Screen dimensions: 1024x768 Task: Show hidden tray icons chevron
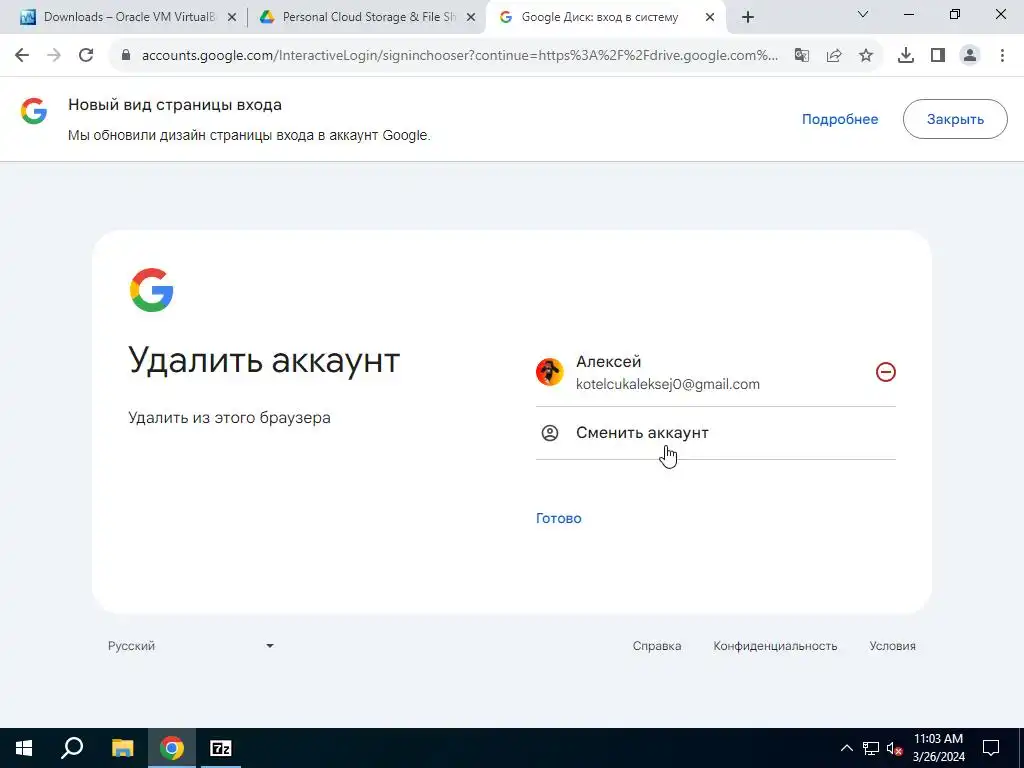[x=846, y=748]
